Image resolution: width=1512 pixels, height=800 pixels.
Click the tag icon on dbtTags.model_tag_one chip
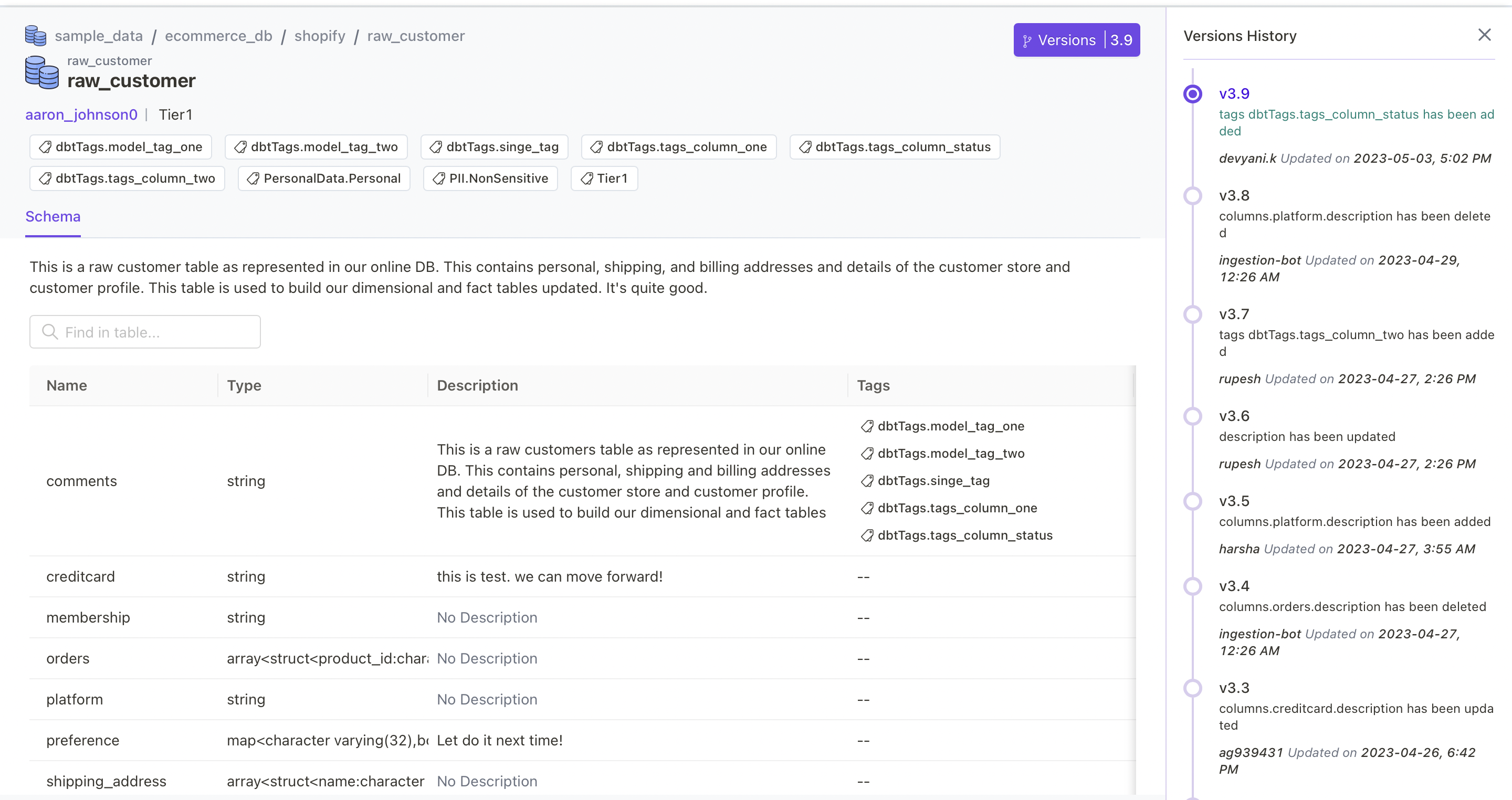[x=45, y=147]
